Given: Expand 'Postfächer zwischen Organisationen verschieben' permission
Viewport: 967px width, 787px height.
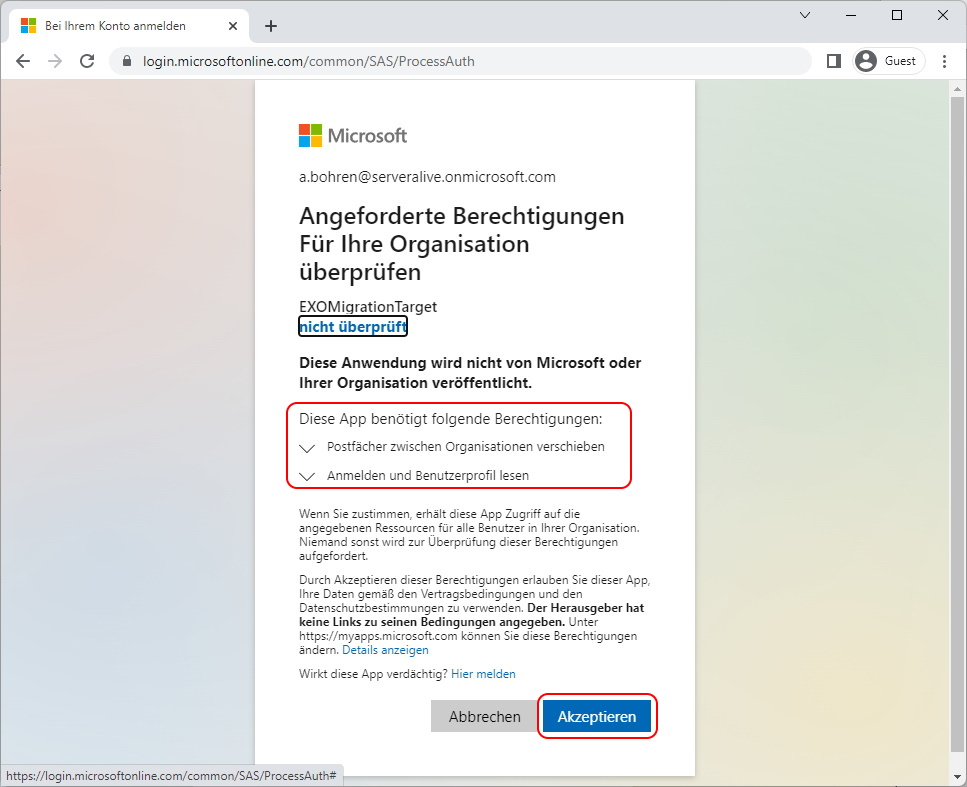Looking at the screenshot, I should 452,447.
